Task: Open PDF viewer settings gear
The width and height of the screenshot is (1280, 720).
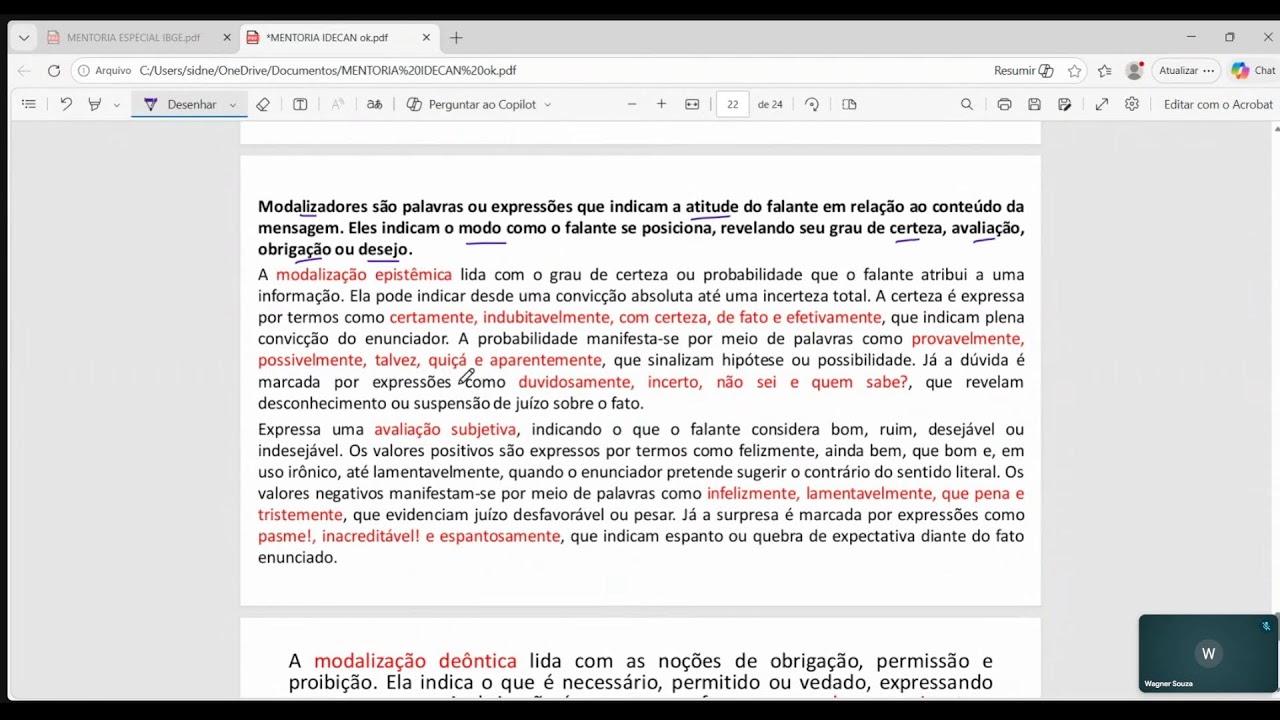Action: 1132,104
